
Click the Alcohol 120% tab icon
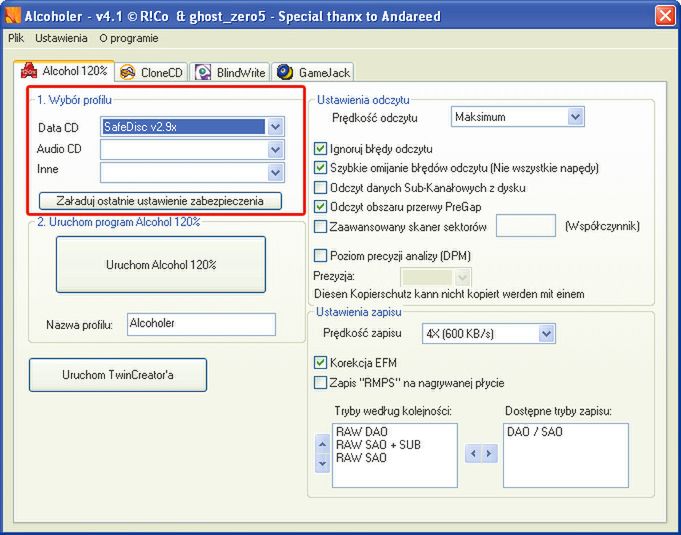coord(29,71)
